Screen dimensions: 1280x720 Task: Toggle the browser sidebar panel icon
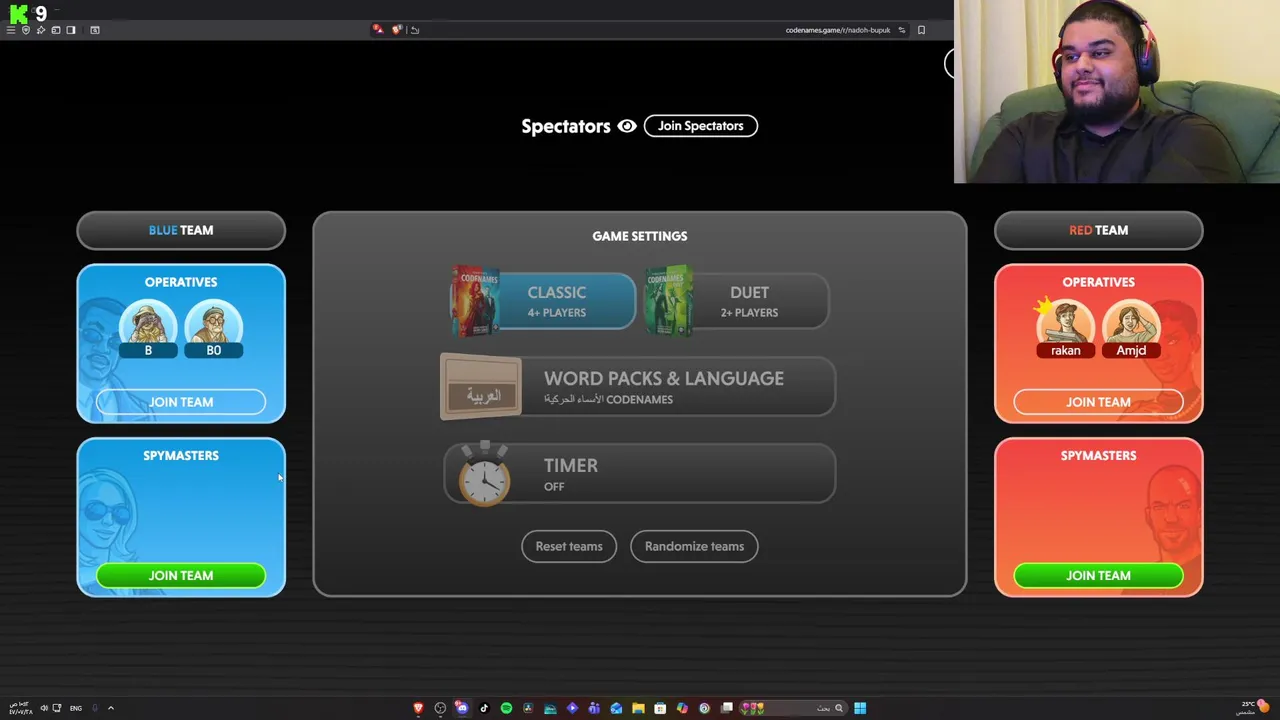click(x=70, y=30)
